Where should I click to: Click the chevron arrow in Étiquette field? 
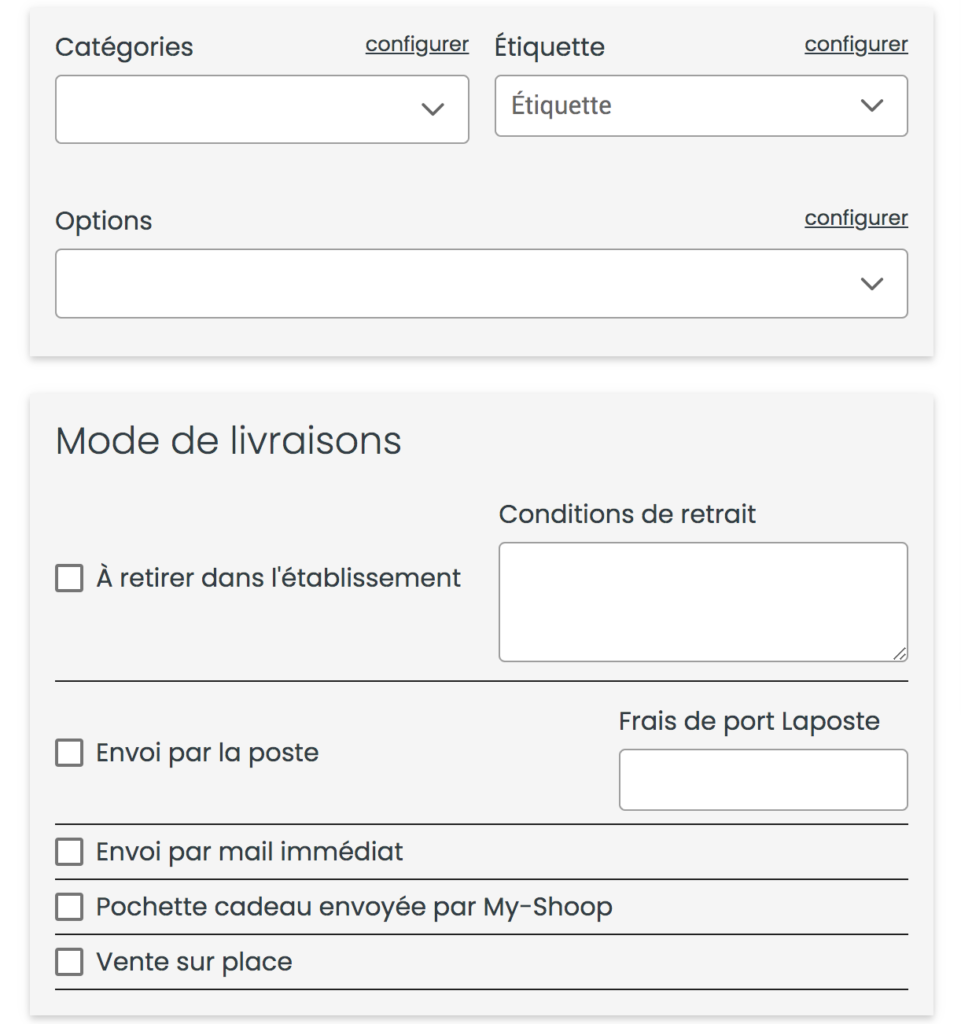click(872, 105)
